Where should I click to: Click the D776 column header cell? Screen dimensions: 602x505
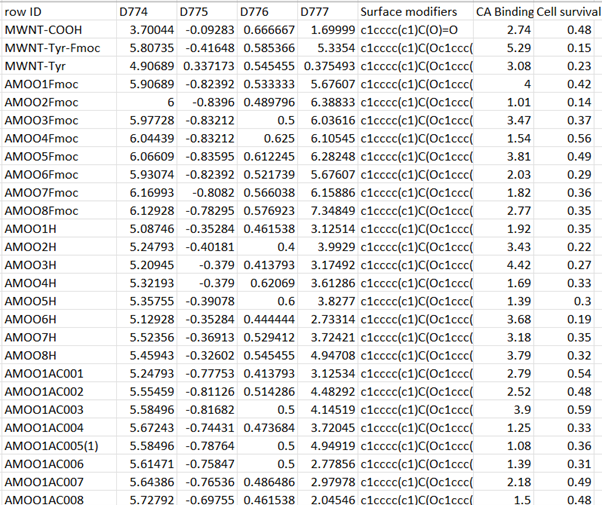(268, 12)
